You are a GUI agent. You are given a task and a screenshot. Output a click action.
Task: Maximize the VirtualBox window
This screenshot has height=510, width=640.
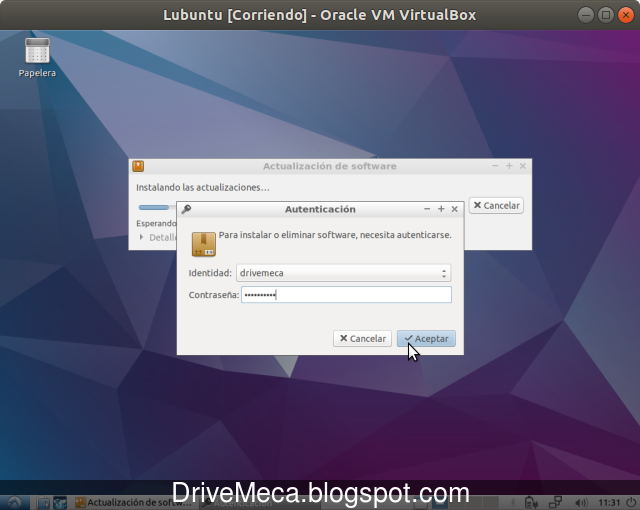coord(606,15)
